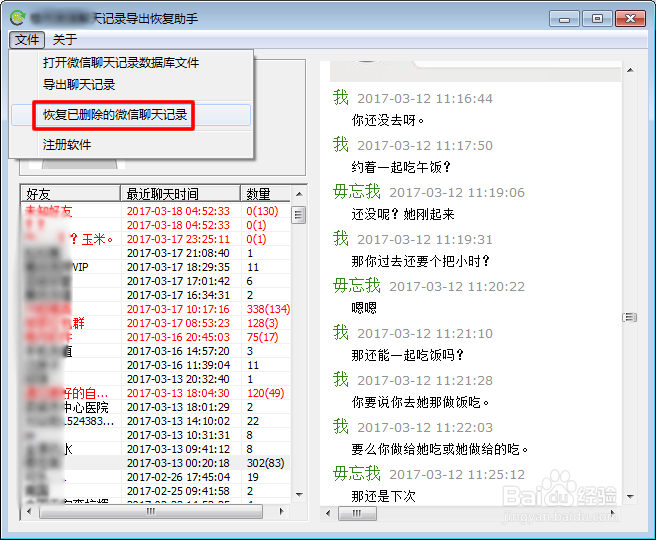Click down arrow of chat panel scrollbar
The image size is (656, 540).
[630, 496]
